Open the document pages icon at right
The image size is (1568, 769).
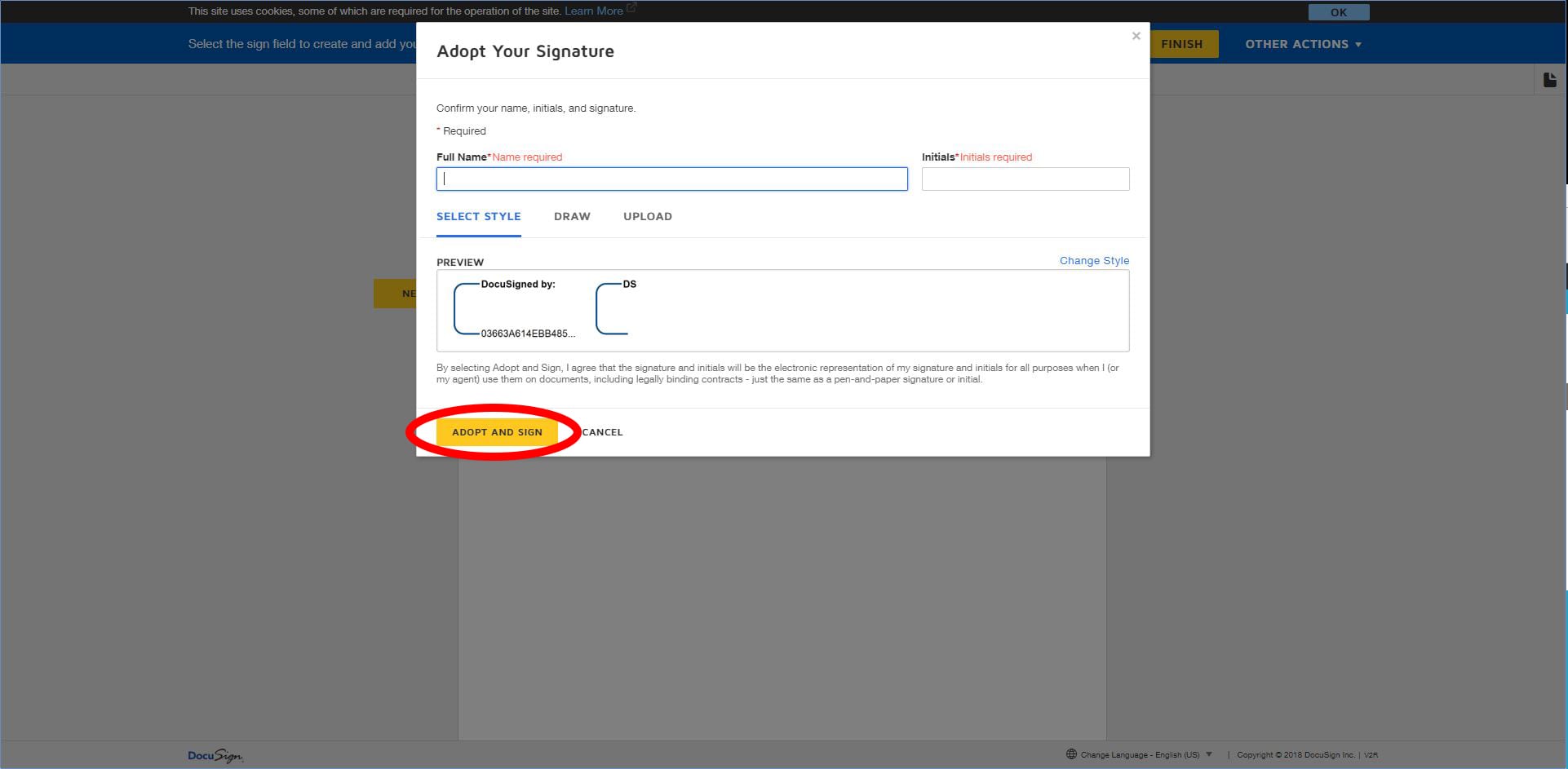click(x=1549, y=80)
